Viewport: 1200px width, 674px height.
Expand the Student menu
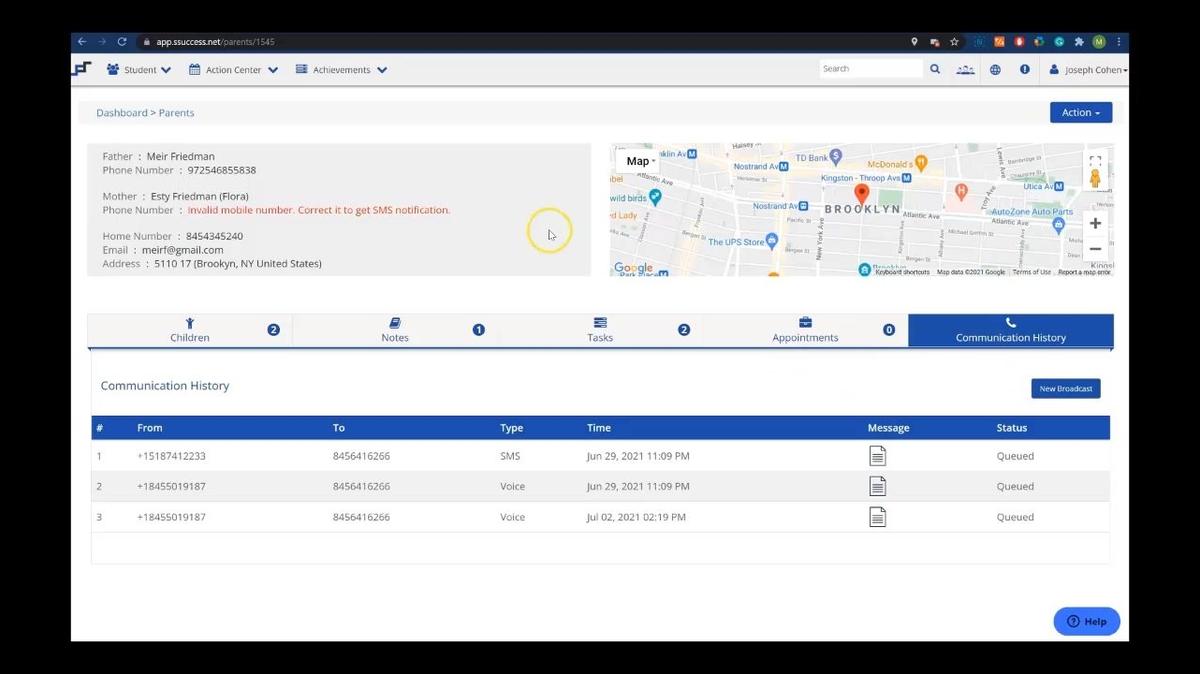pyautogui.click(x=139, y=70)
